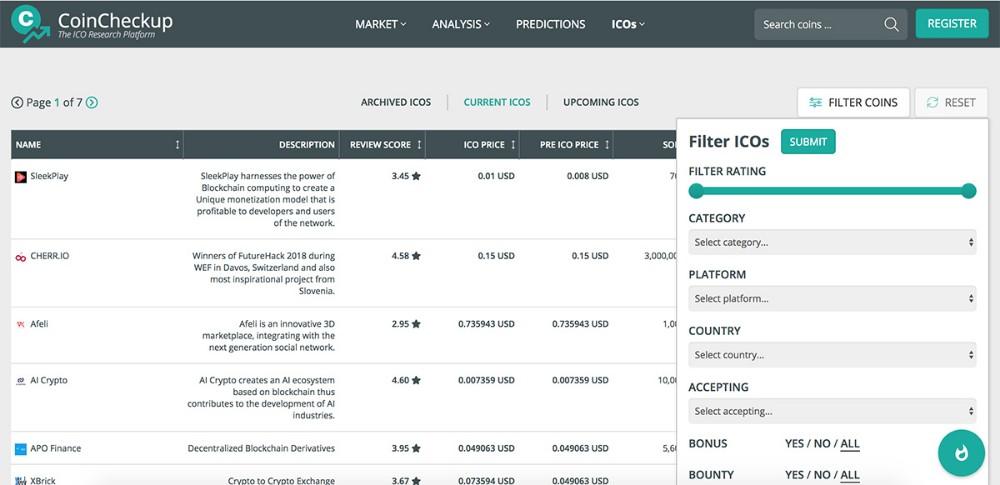The height and width of the screenshot is (485, 1000).
Task: Click the XBrick name link
Action: tap(43, 481)
